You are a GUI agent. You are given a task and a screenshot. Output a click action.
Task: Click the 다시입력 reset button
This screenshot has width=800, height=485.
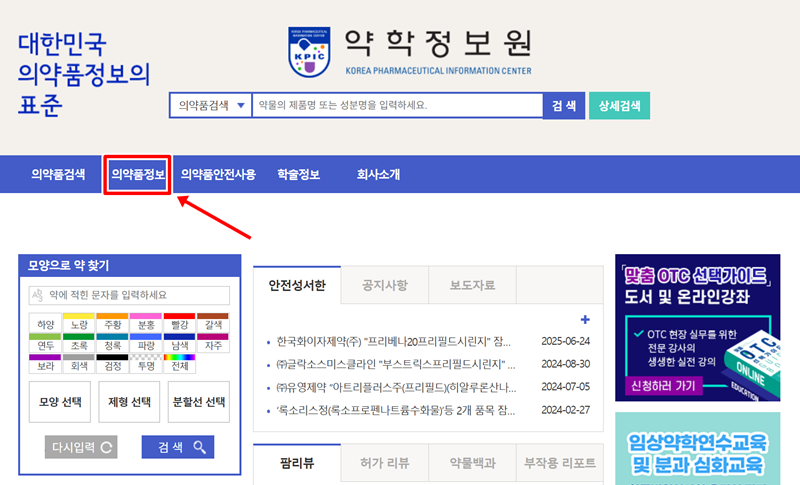[81, 447]
